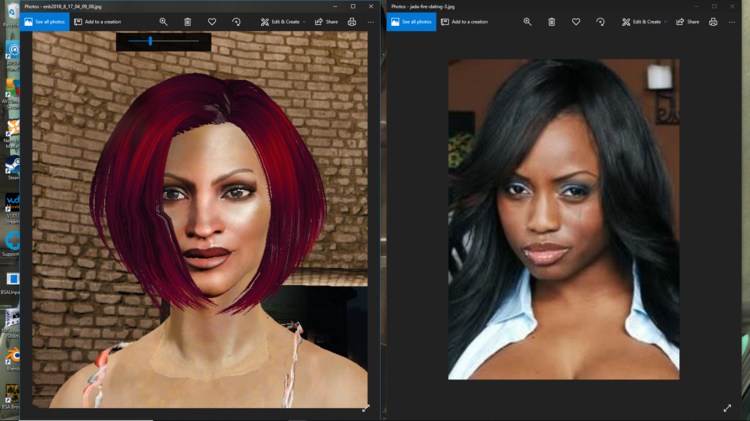Click the zoom magnifier icon in left window
The image size is (750, 421).
pos(164,22)
